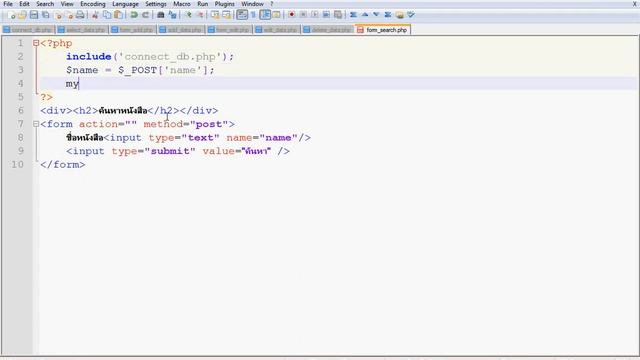The width and height of the screenshot is (640, 360).
Task: Click the Zoom Out toolbar icon
Action: pos(200,15)
